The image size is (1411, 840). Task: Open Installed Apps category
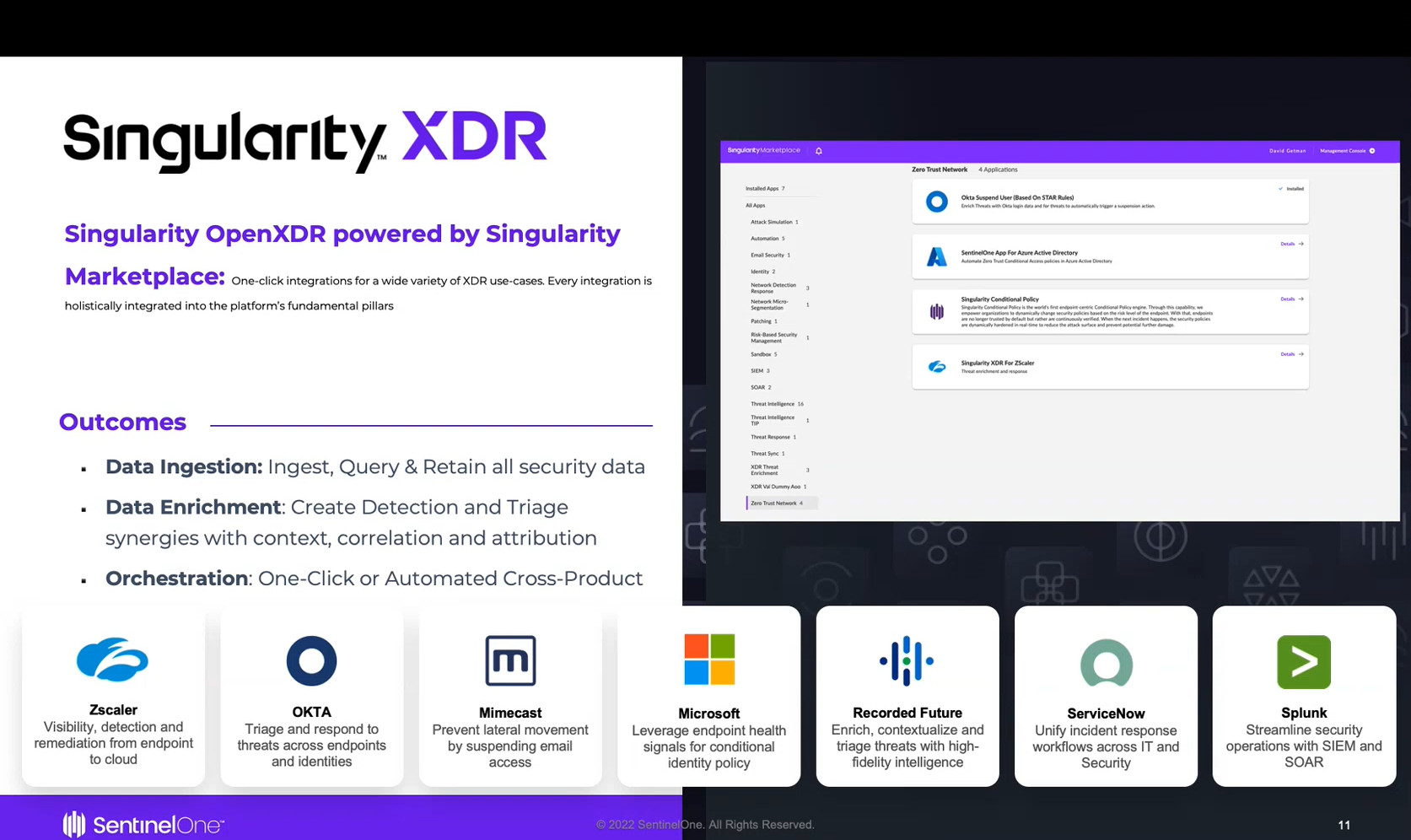coord(764,189)
